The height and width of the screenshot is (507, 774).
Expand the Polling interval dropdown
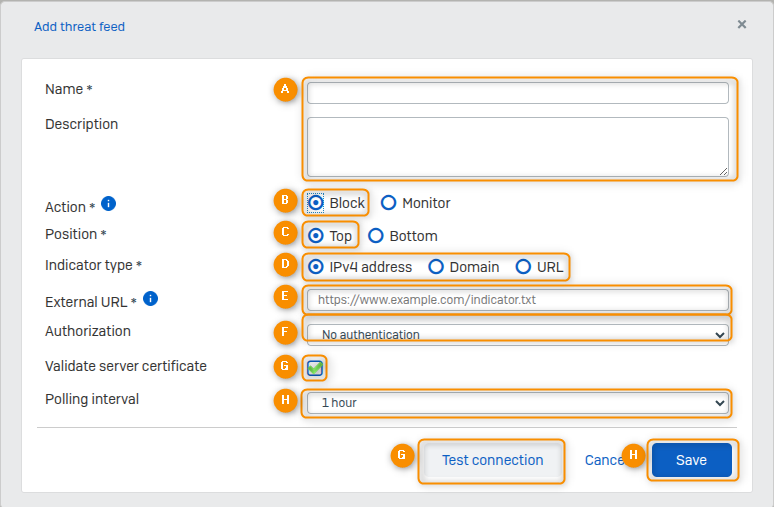(x=517, y=403)
